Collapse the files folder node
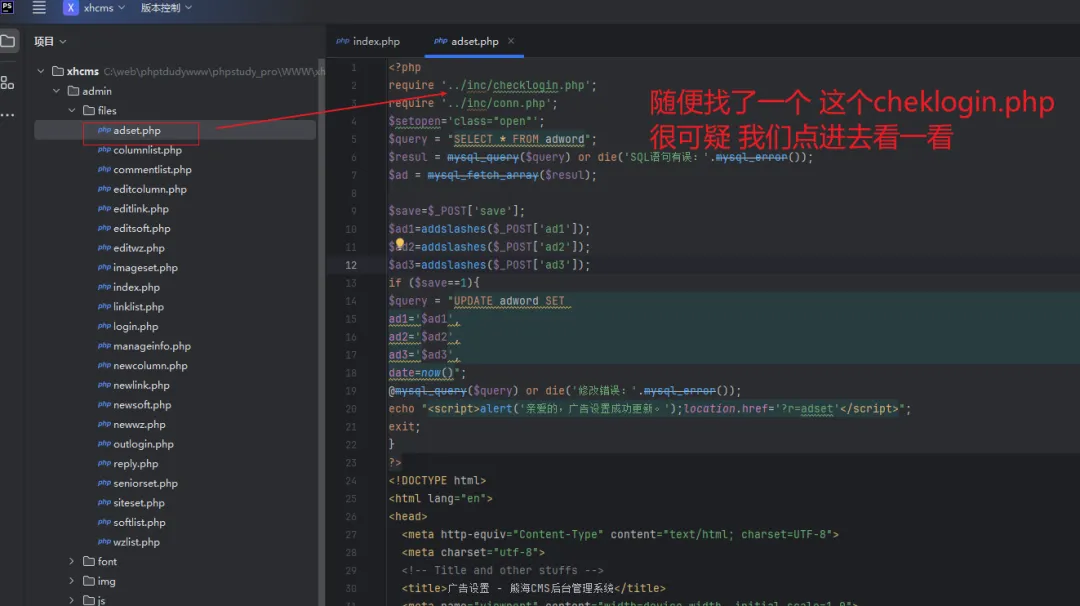This screenshot has width=1080, height=606. click(x=72, y=110)
